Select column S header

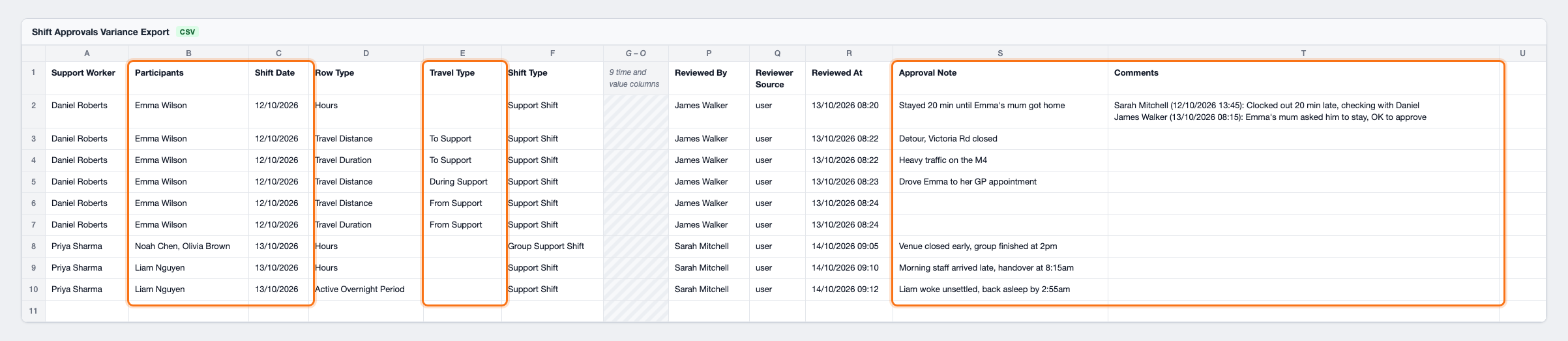tap(1000, 53)
